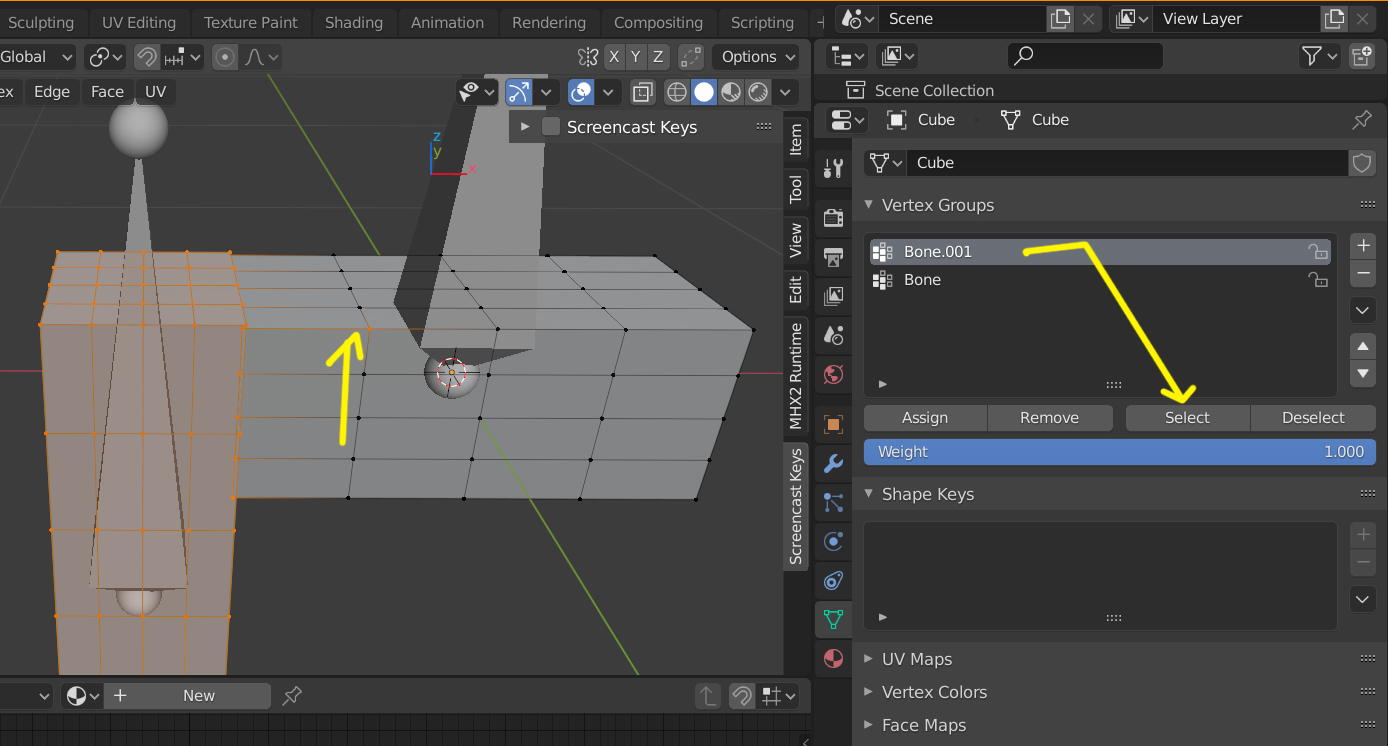
Task: Toggle lock on Bone.001 vertex group
Action: (1319, 252)
